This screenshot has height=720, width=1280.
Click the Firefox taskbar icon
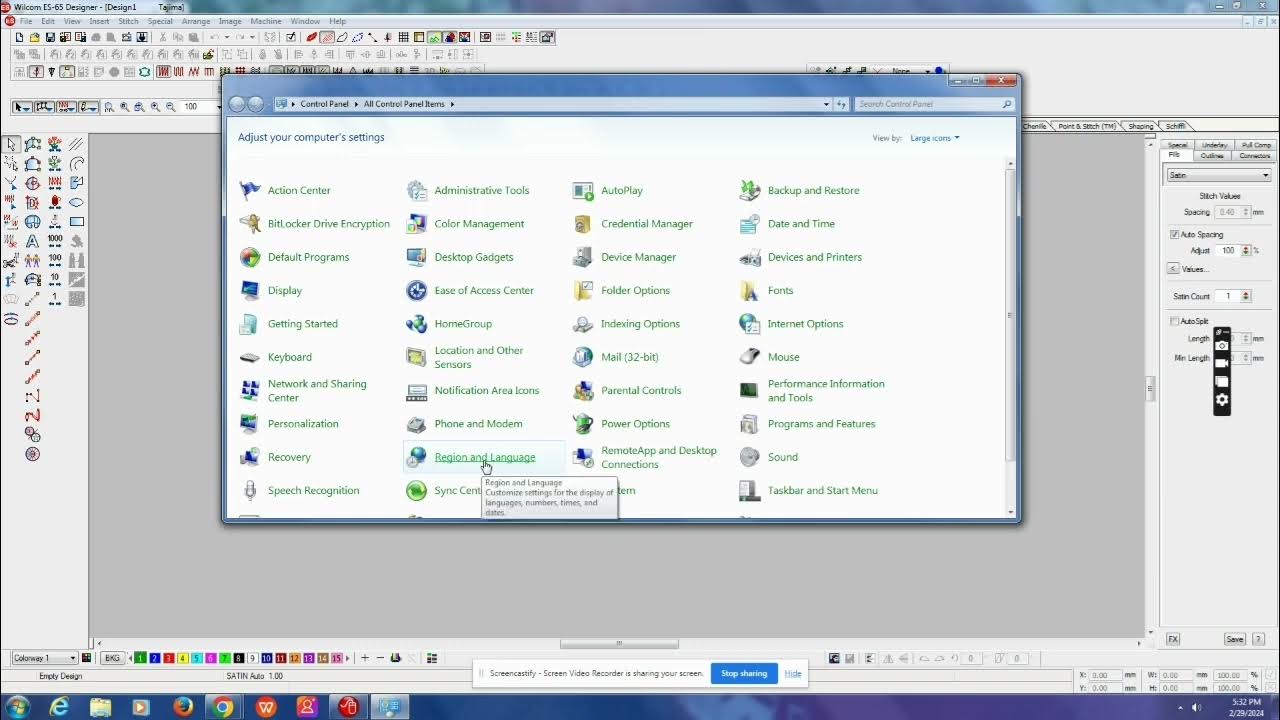coord(182,707)
